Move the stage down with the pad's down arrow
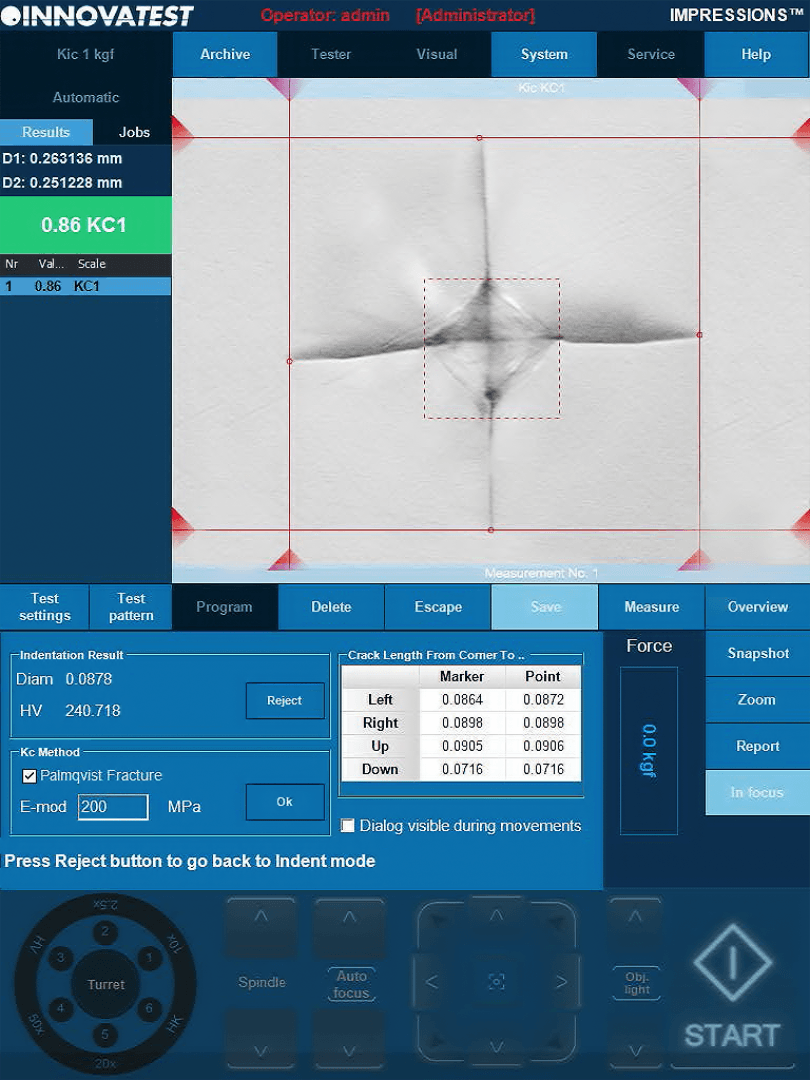The image size is (810, 1080). point(497,1047)
